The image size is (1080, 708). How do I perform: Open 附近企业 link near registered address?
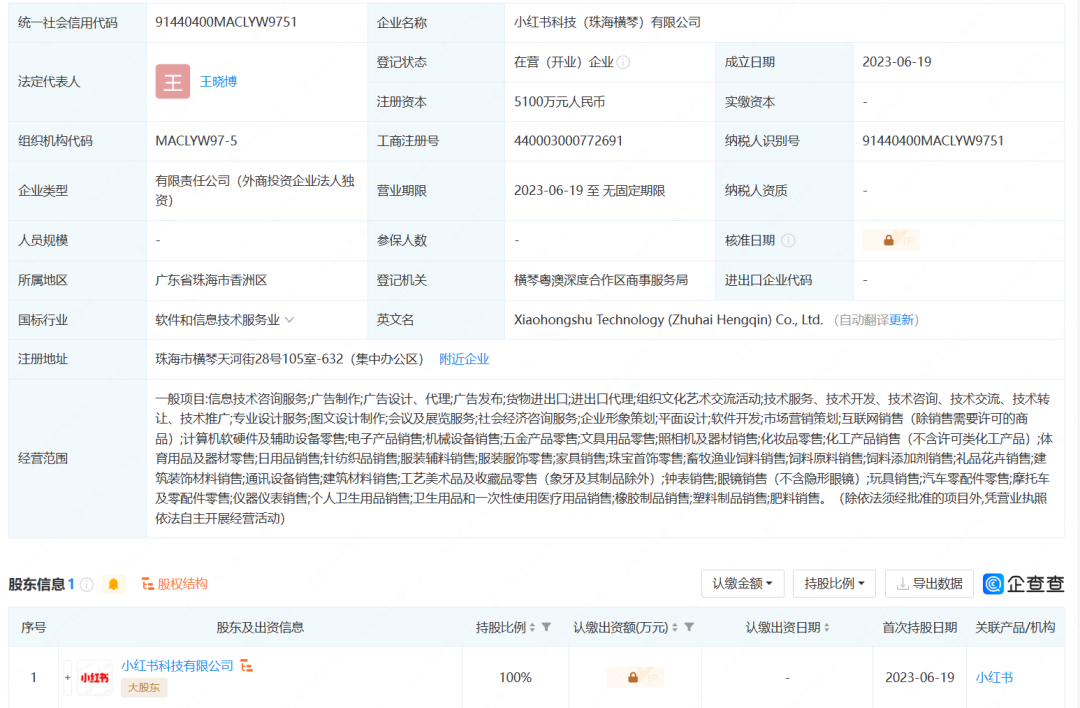pos(464,359)
